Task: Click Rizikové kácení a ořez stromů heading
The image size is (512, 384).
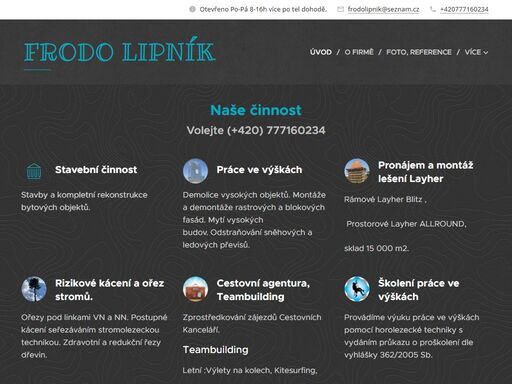Action: tap(110, 290)
